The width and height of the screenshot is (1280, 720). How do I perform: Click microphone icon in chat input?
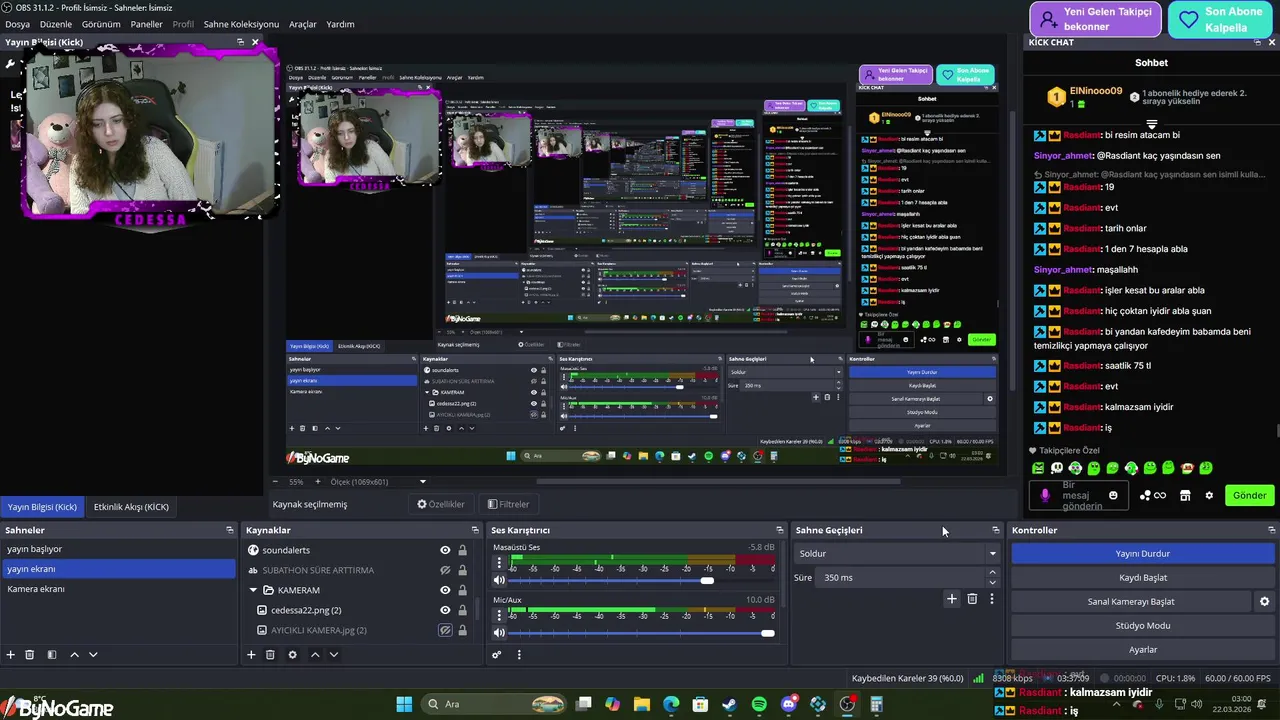(x=1046, y=495)
